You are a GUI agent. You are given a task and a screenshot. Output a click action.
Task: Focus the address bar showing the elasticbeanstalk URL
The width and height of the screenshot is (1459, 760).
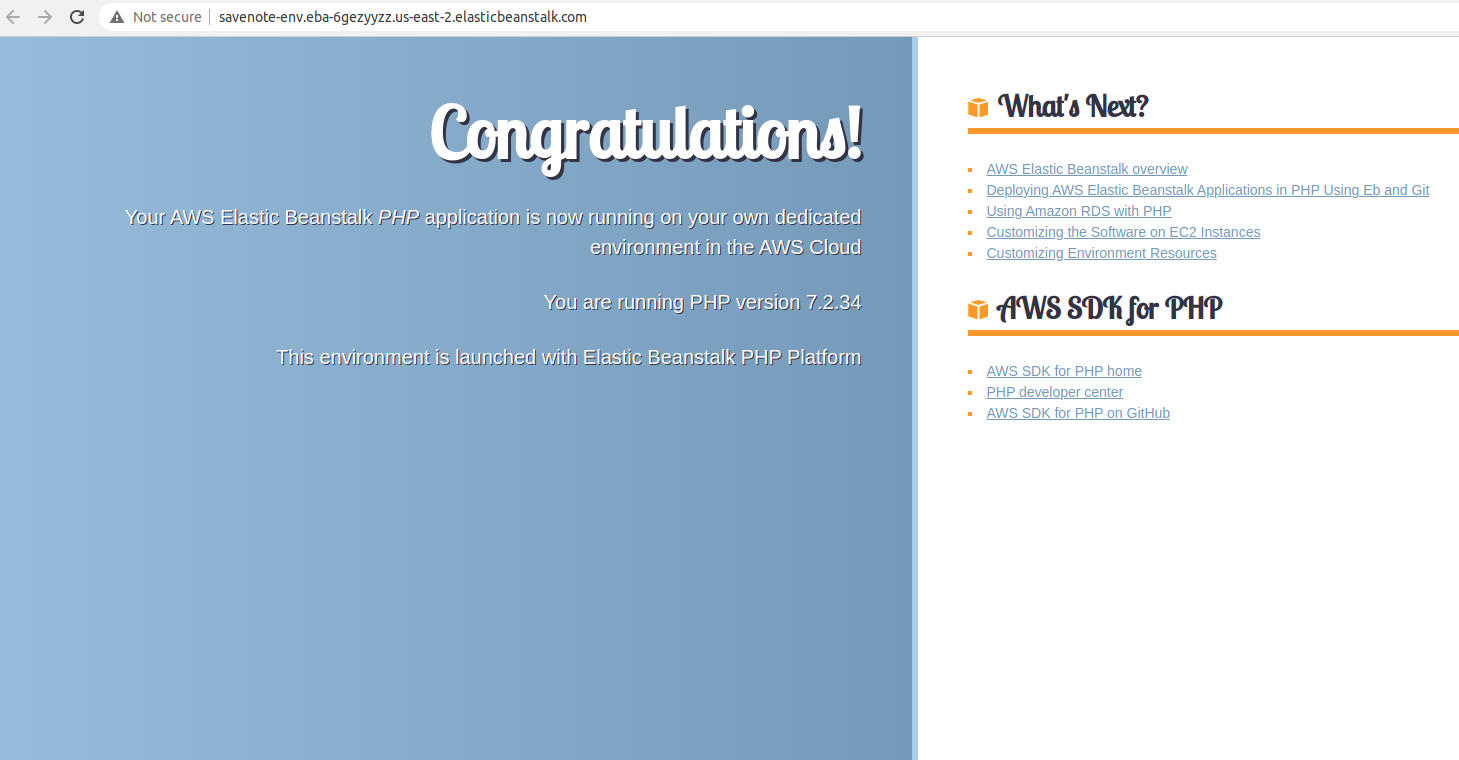779,17
